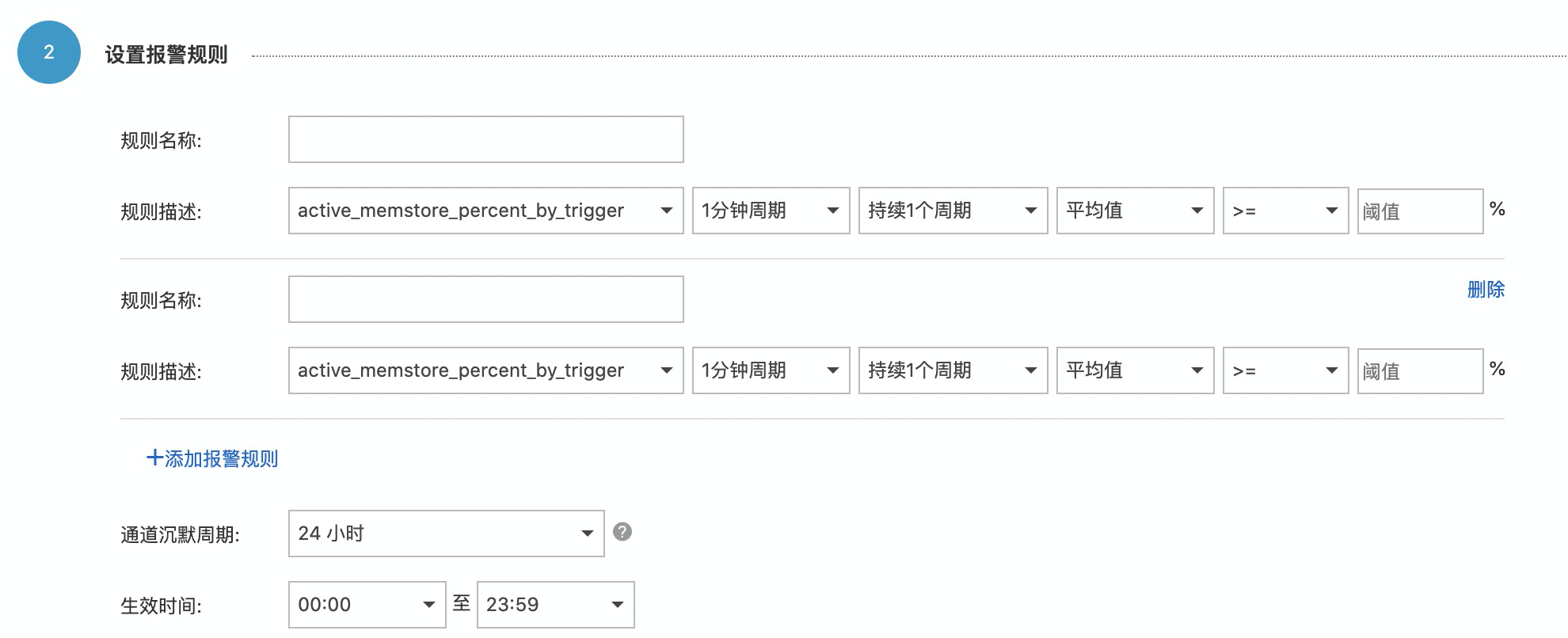Open the 00:00 effective start time dropdown
Image resolution: width=1568 pixels, height=638 pixels.
367,605
